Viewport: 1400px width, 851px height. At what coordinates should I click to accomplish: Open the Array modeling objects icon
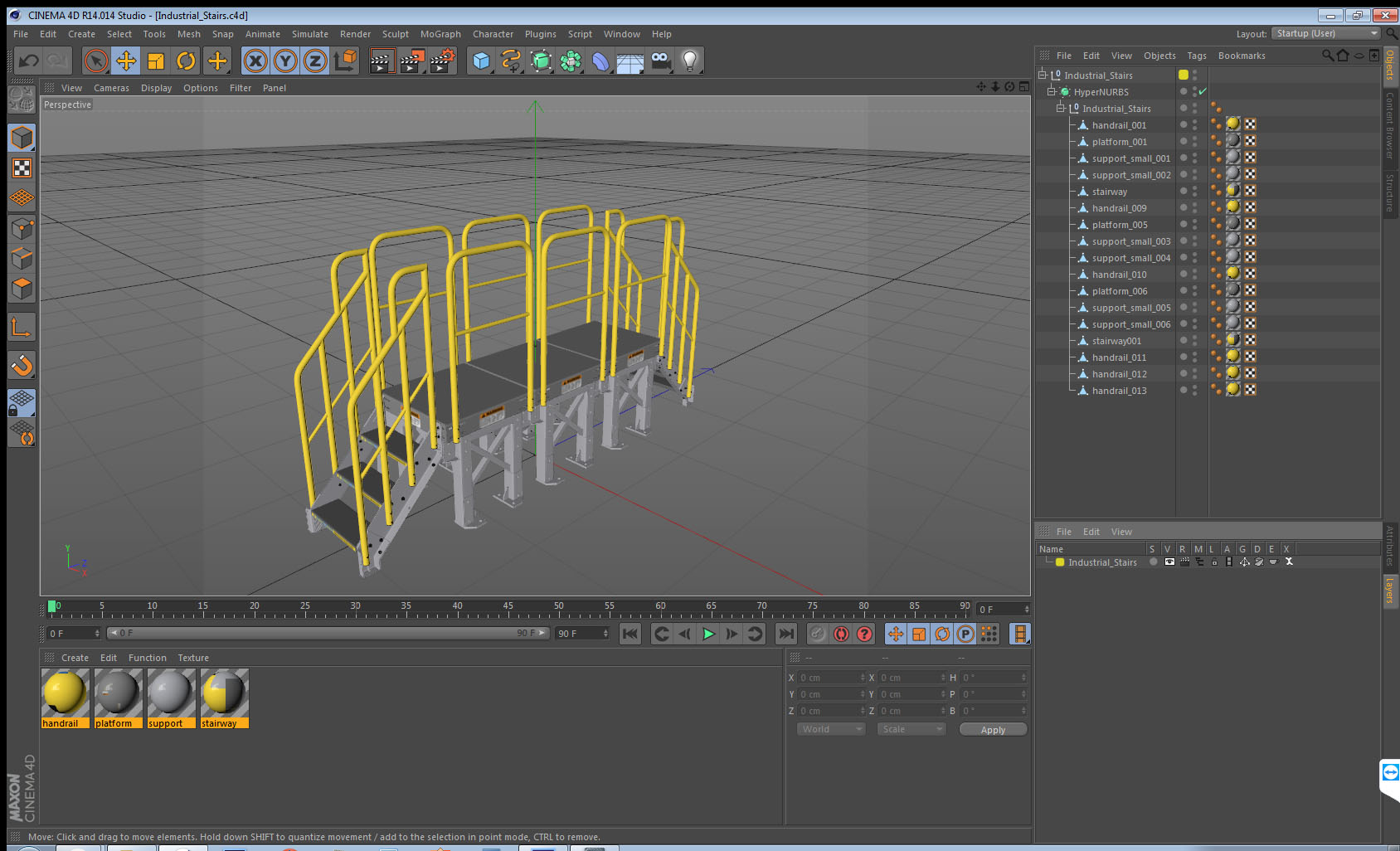571,61
